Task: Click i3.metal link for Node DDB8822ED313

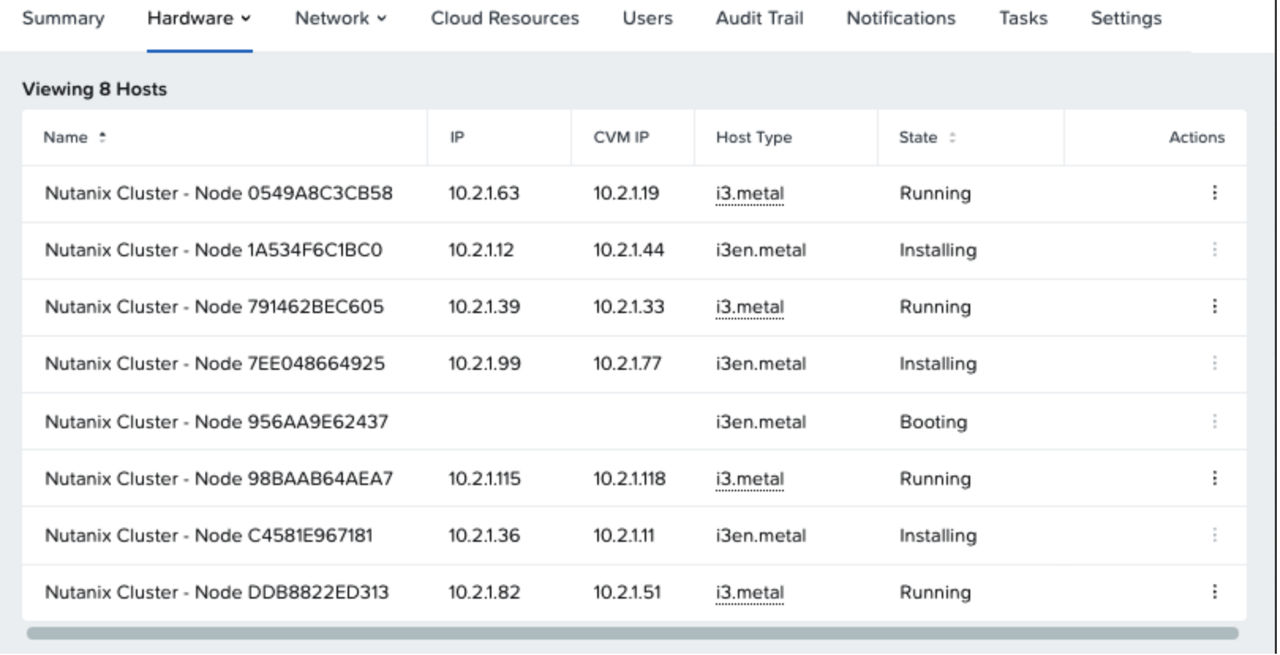Action: (749, 592)
